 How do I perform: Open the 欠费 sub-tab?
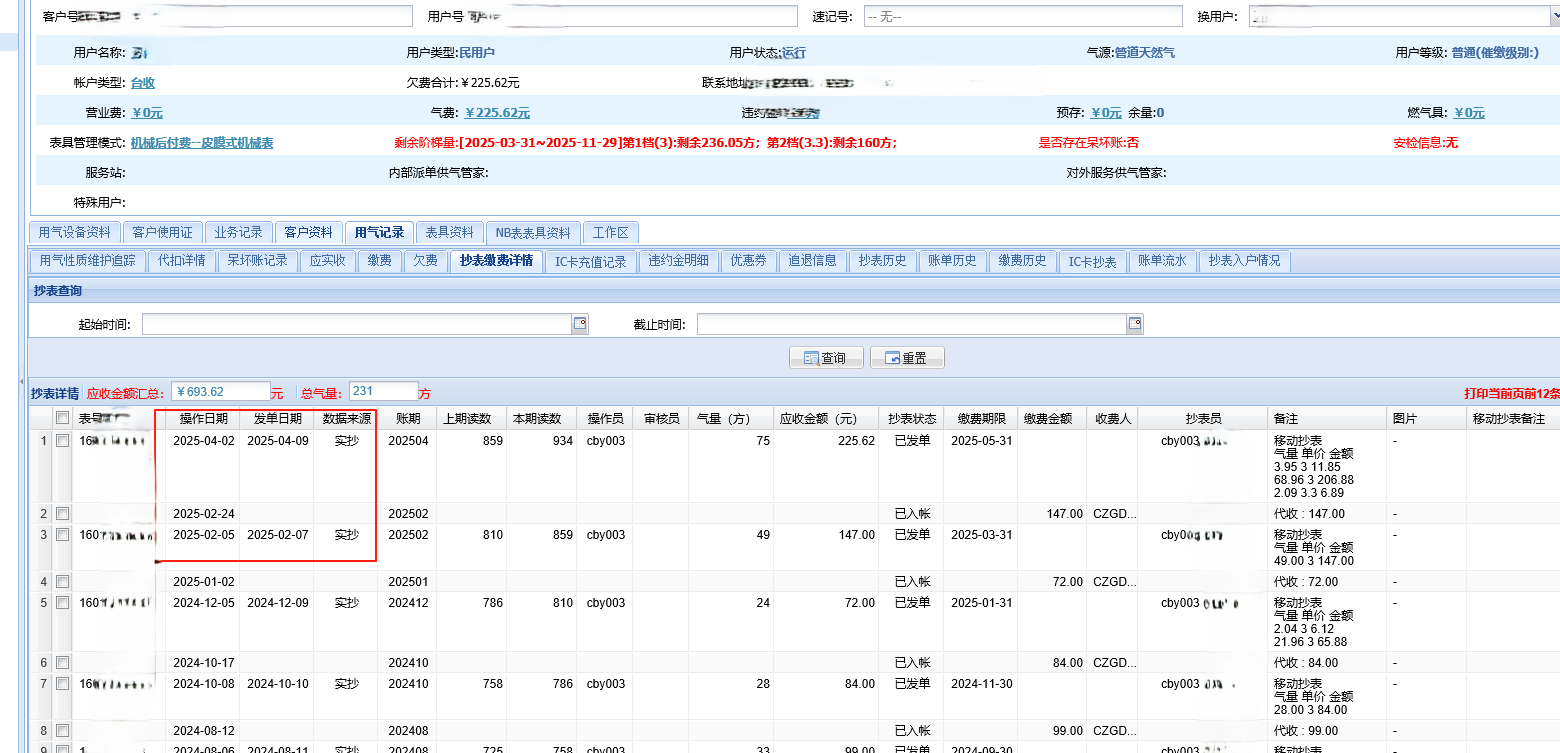(x=426, y=261)
